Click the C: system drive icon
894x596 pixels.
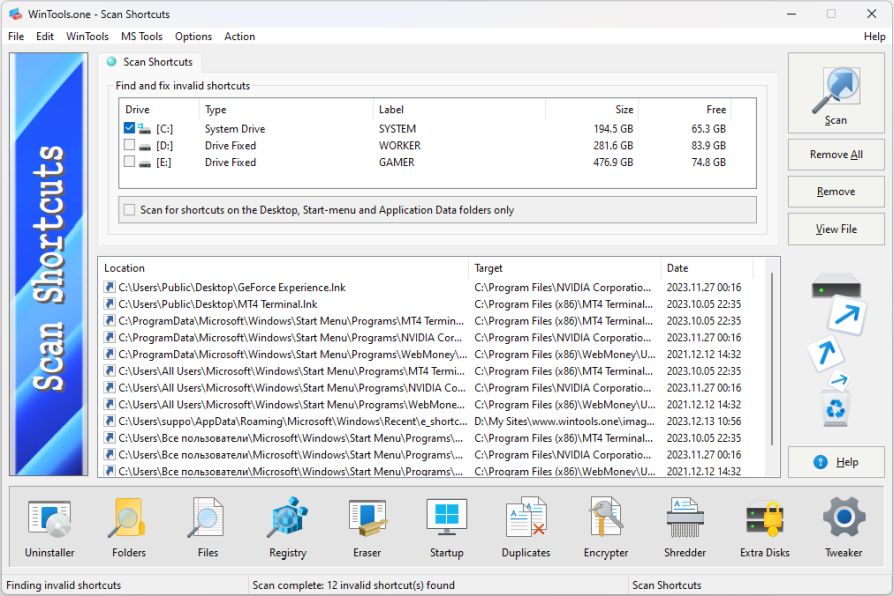point(144,129)
